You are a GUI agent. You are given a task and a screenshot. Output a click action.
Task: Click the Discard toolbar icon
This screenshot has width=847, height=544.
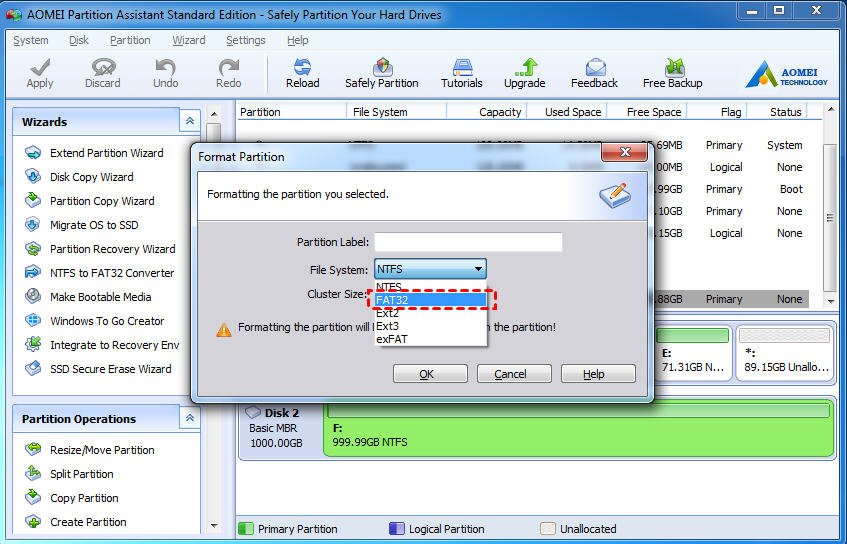[103, 73]
